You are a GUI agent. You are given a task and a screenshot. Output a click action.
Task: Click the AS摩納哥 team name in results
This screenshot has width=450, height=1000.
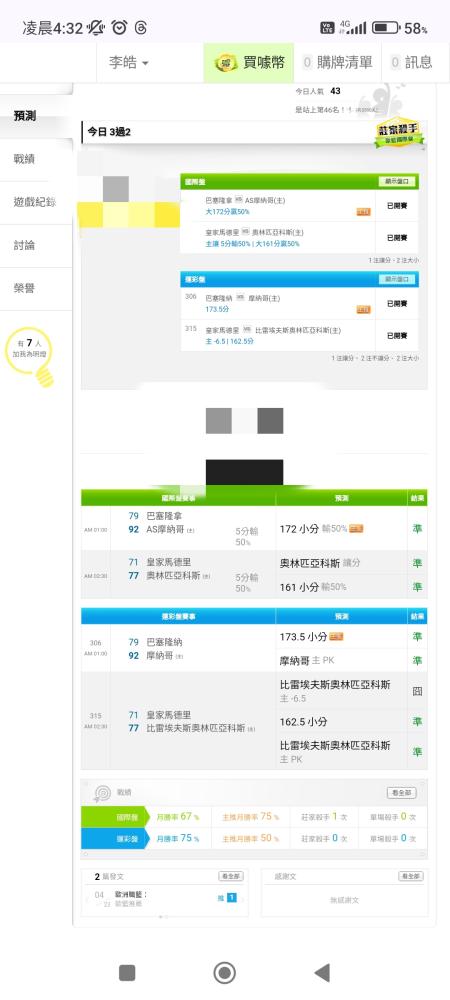(166, 529)
